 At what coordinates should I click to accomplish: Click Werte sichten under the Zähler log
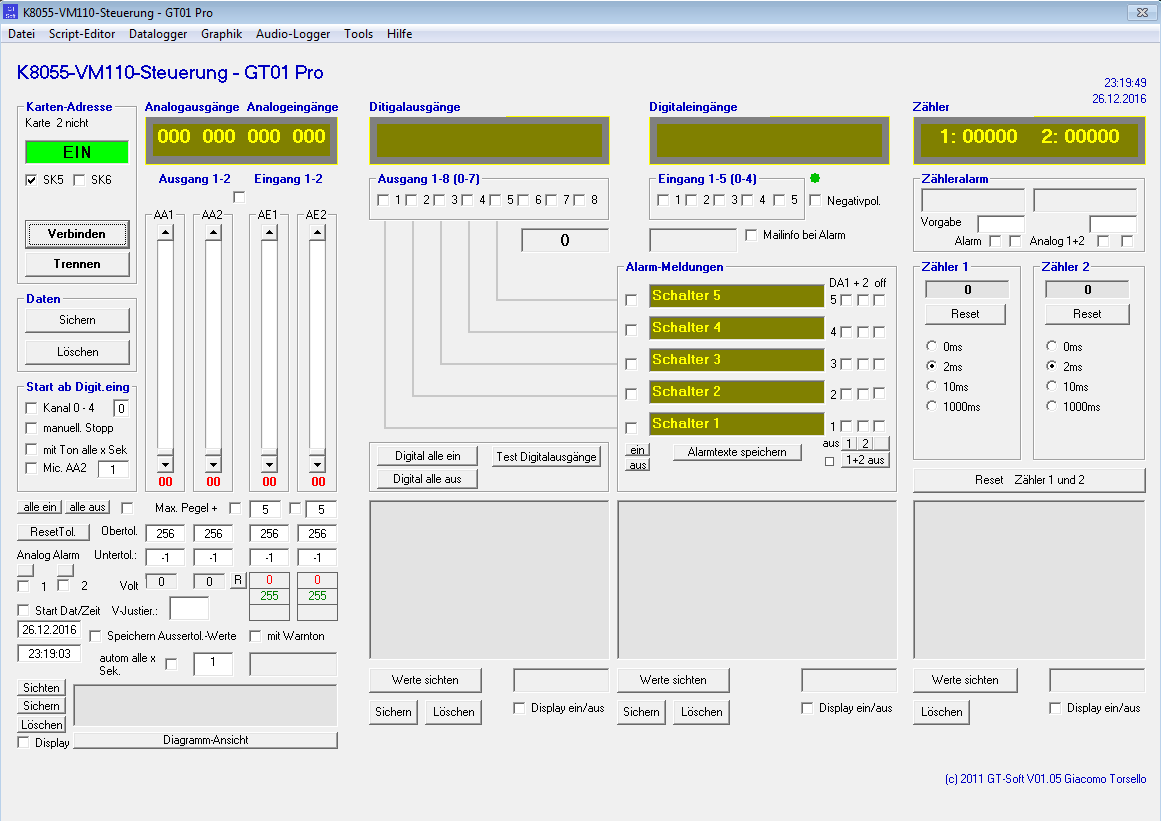[965, 680]
